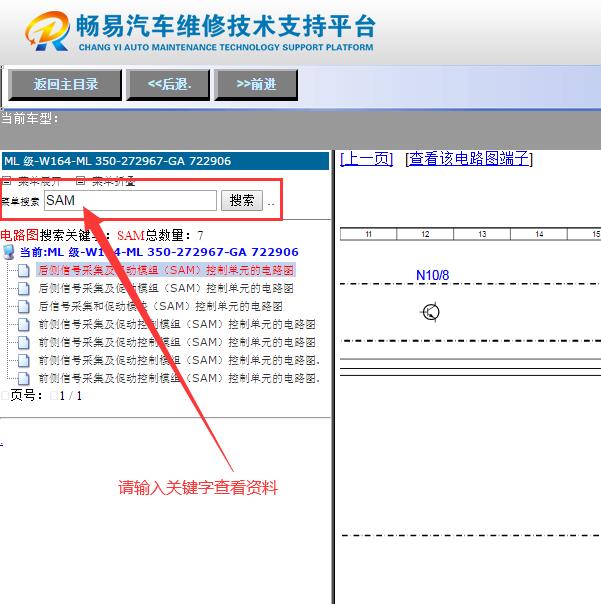Click document icon of the highlighted red row
Image resolution: width=601 pixels, height=604 pixels.
[24, 270]
